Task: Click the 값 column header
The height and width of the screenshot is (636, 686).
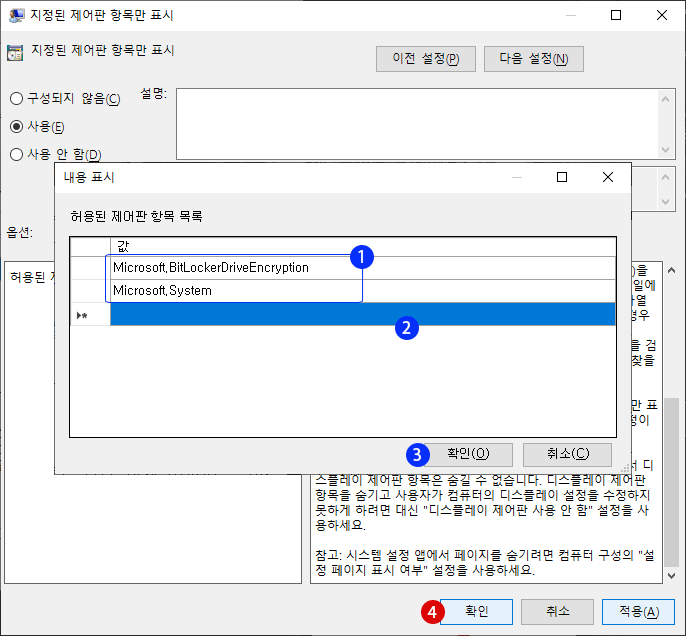Action: coord(363,247)
